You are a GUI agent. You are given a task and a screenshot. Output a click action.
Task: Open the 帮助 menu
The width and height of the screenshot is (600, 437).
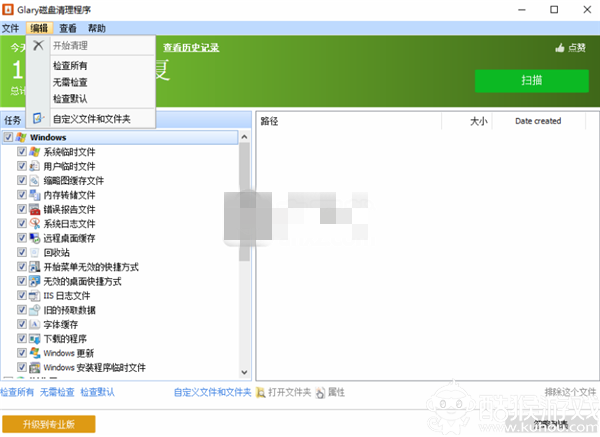[x=96, y=28]
